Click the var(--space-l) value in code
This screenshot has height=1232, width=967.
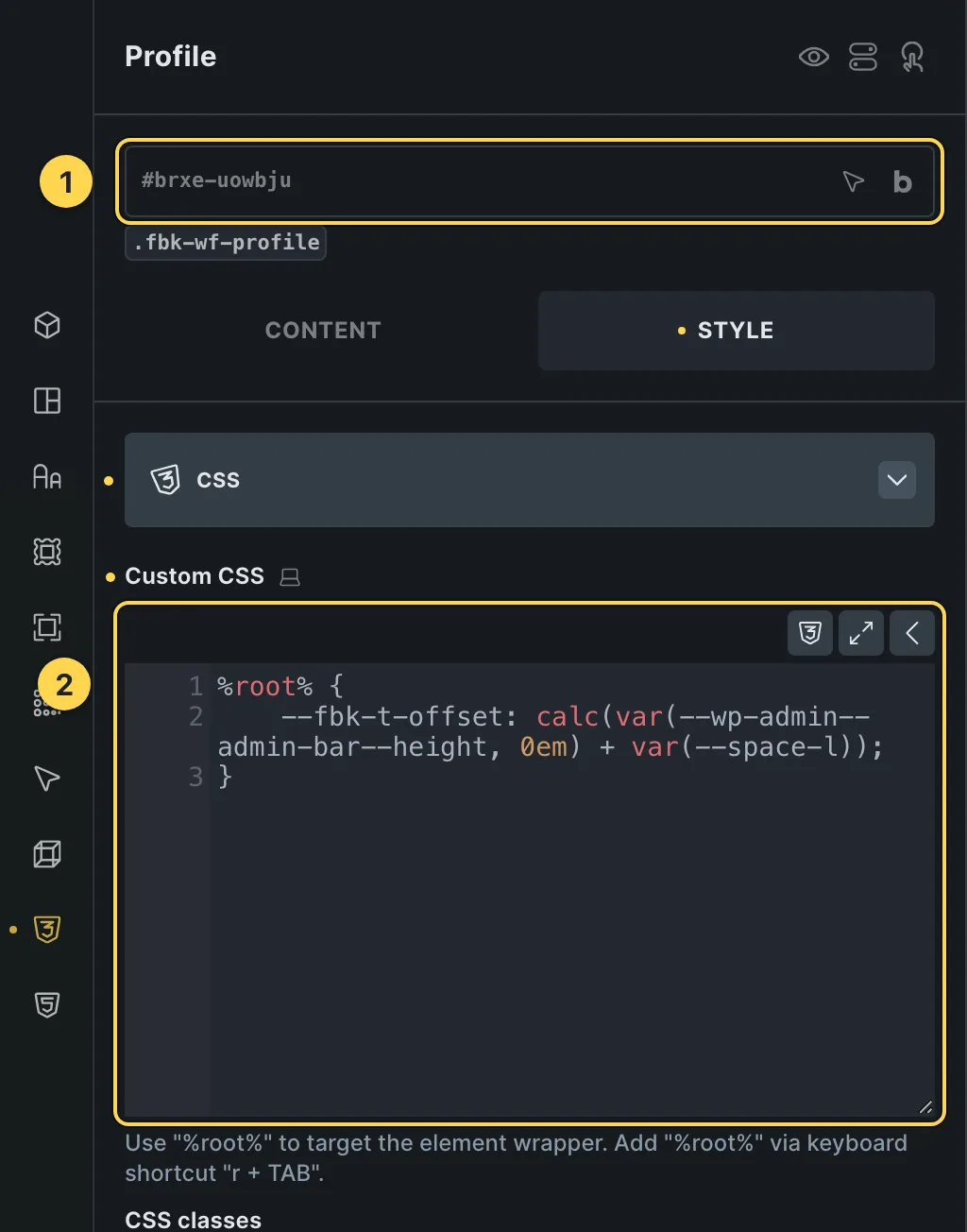tap(749, 746)
